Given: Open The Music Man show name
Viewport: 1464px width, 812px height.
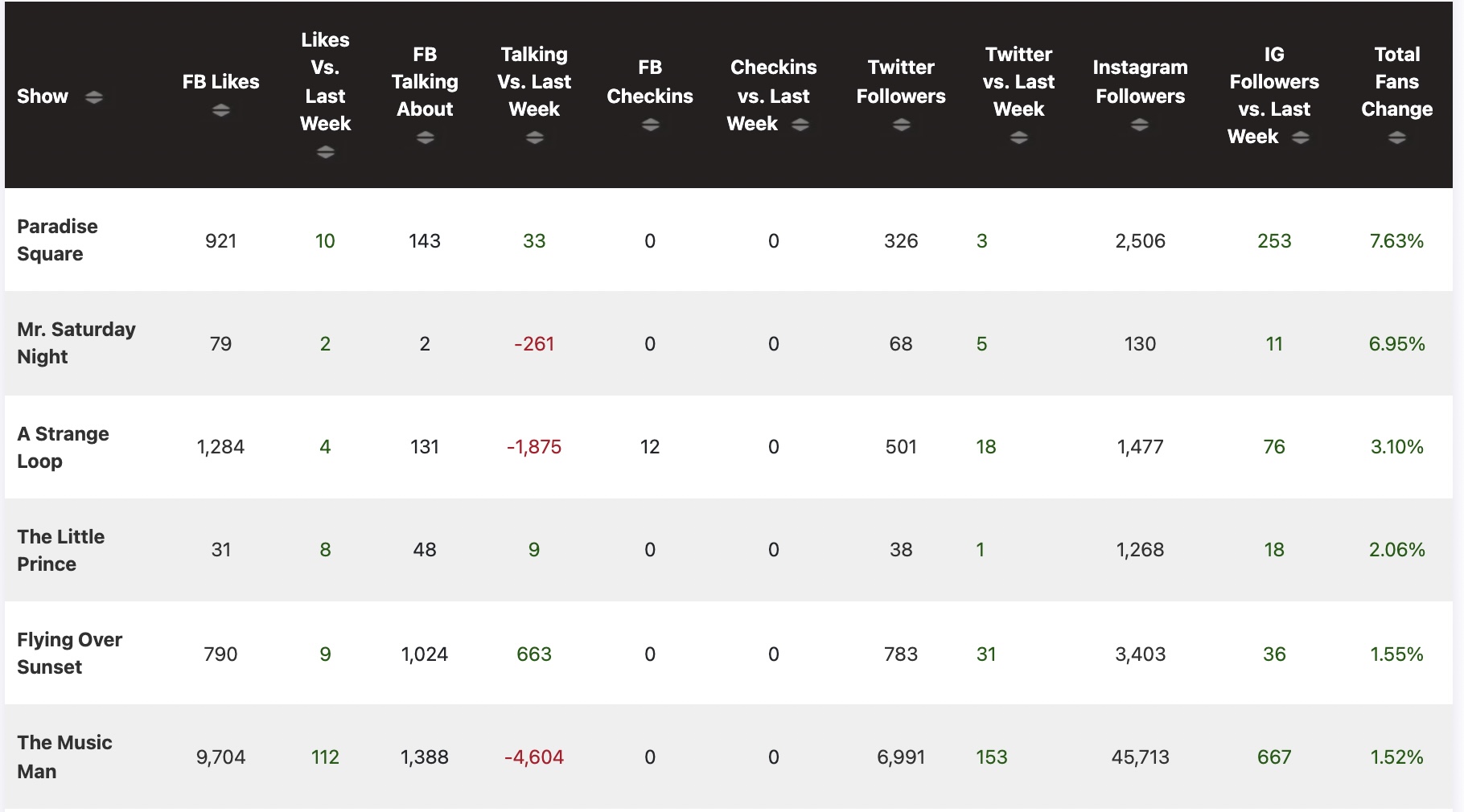Looking at the screenshot, I should [x=64, y=756].
